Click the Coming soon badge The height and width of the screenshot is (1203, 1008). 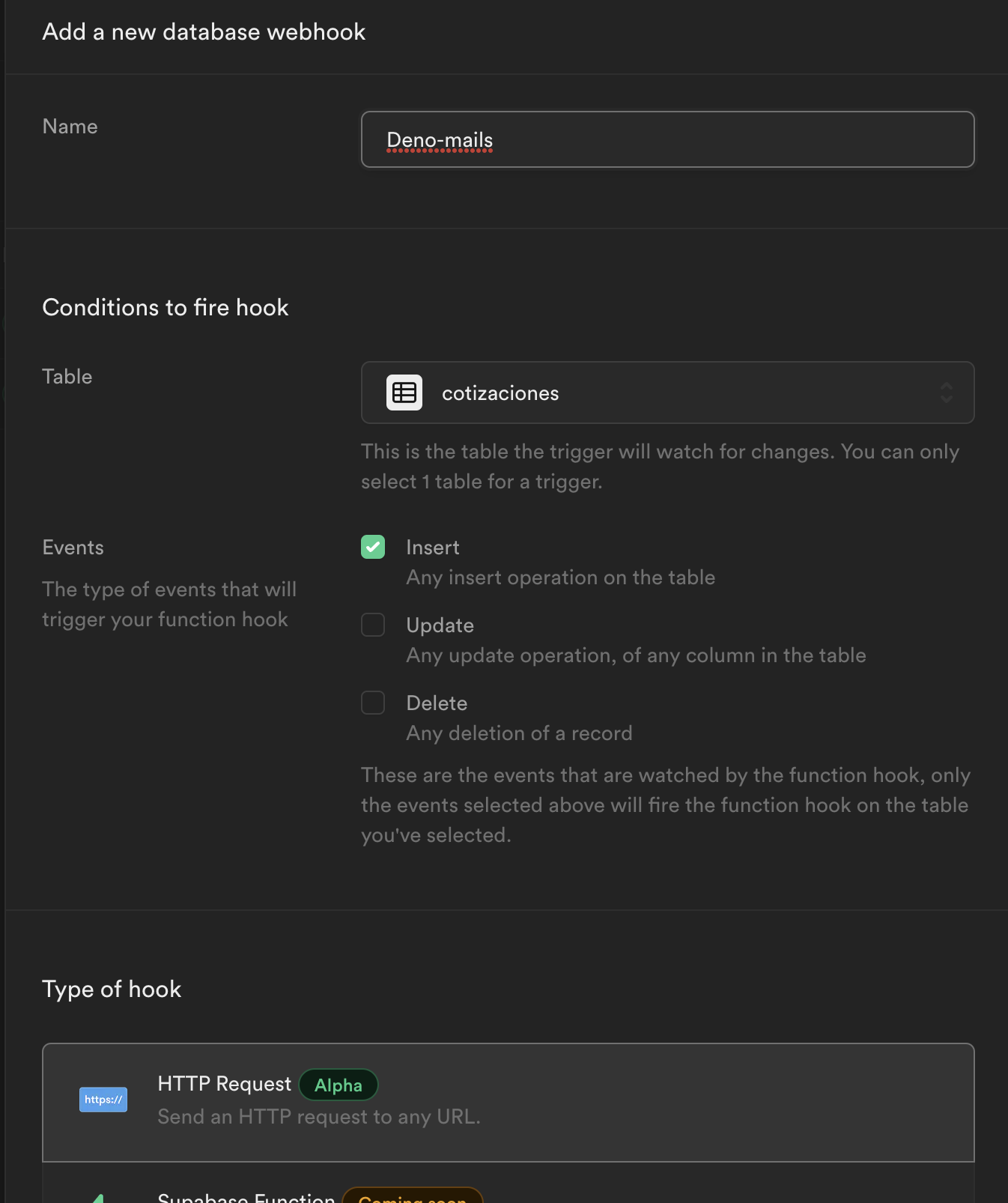pyautogui.click(x=413, y=1198)
